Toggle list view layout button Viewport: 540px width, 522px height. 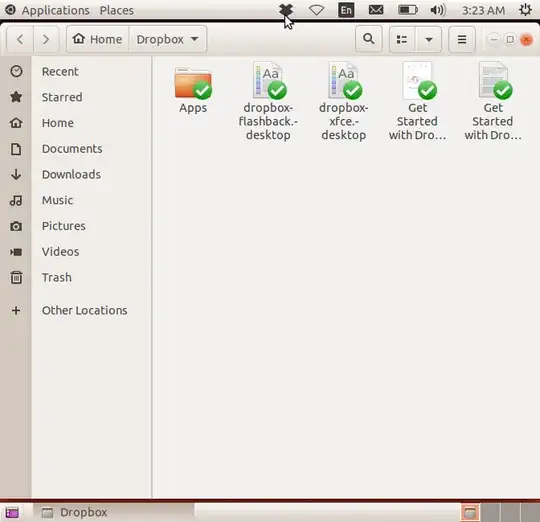pos(402,39)
